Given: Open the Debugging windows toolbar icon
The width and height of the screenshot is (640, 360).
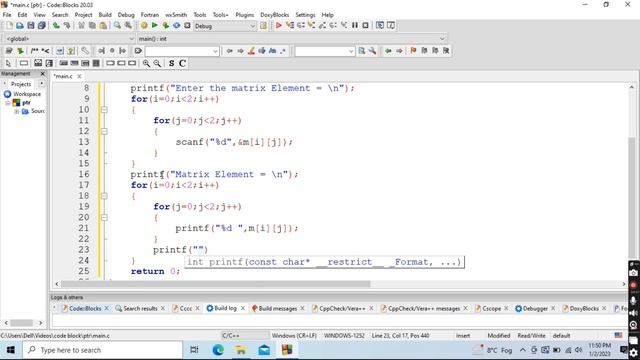Looking at the screenshot, I should [380, 26].
